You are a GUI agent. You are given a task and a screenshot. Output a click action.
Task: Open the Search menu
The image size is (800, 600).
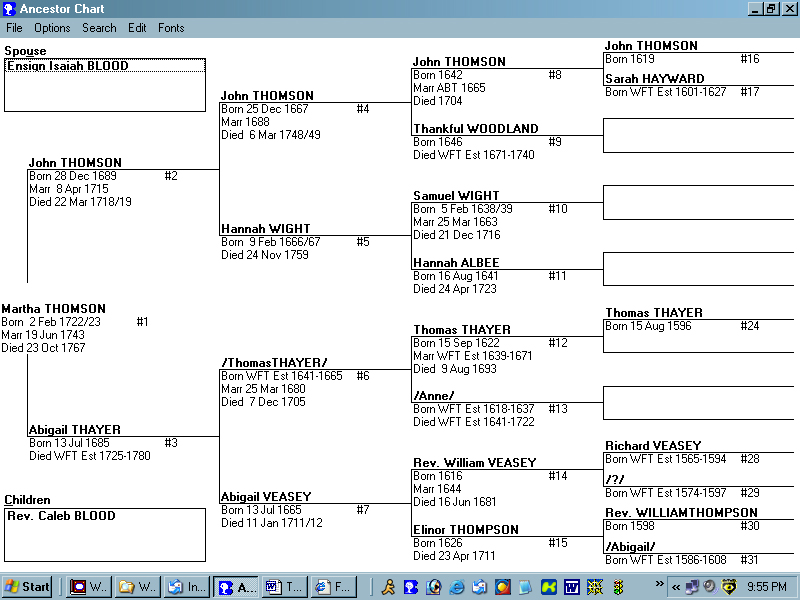click(x=99, y=28)
